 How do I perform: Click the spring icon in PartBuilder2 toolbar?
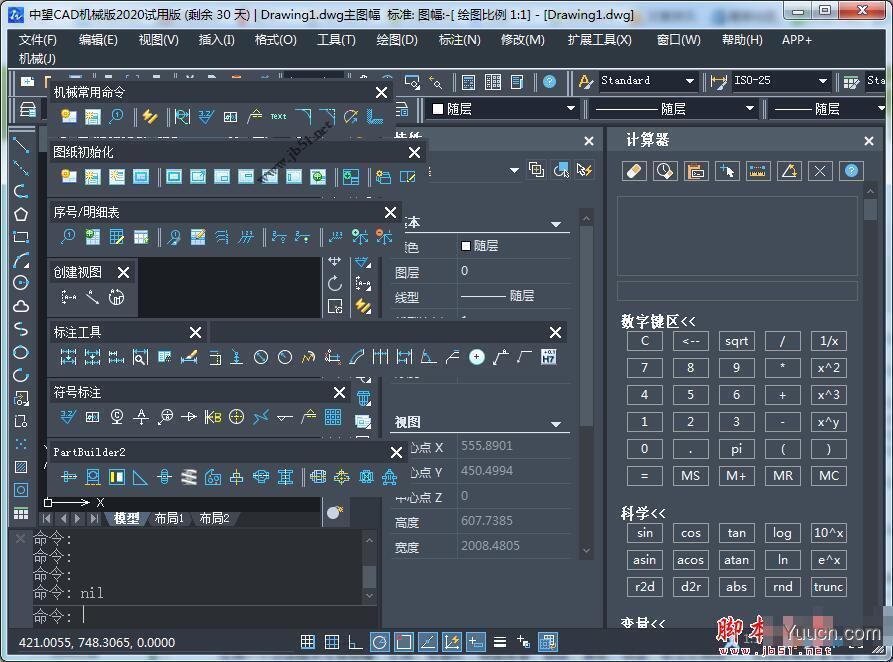pos(189,477)
